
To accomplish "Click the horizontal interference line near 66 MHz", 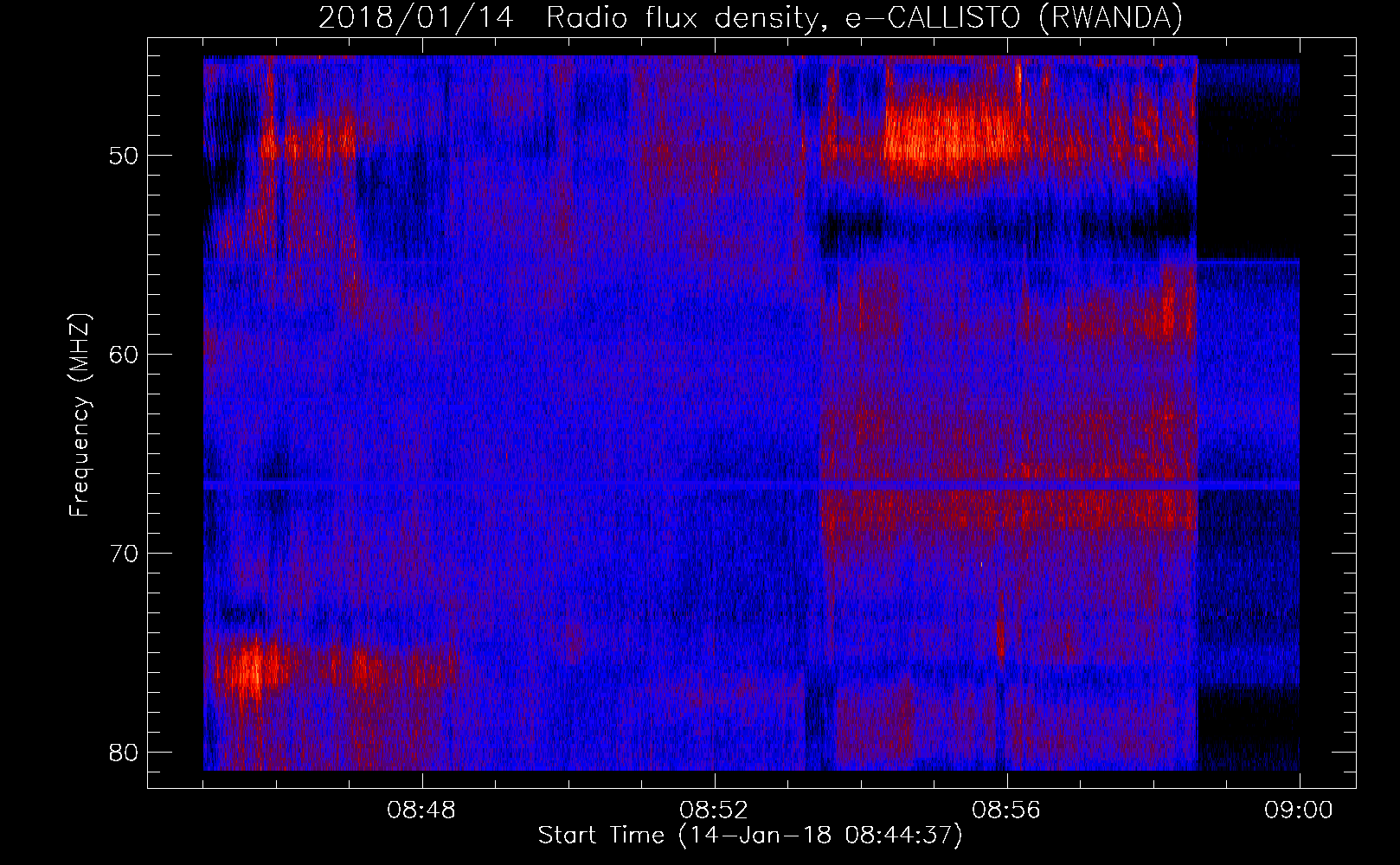I will pos(751,485).
